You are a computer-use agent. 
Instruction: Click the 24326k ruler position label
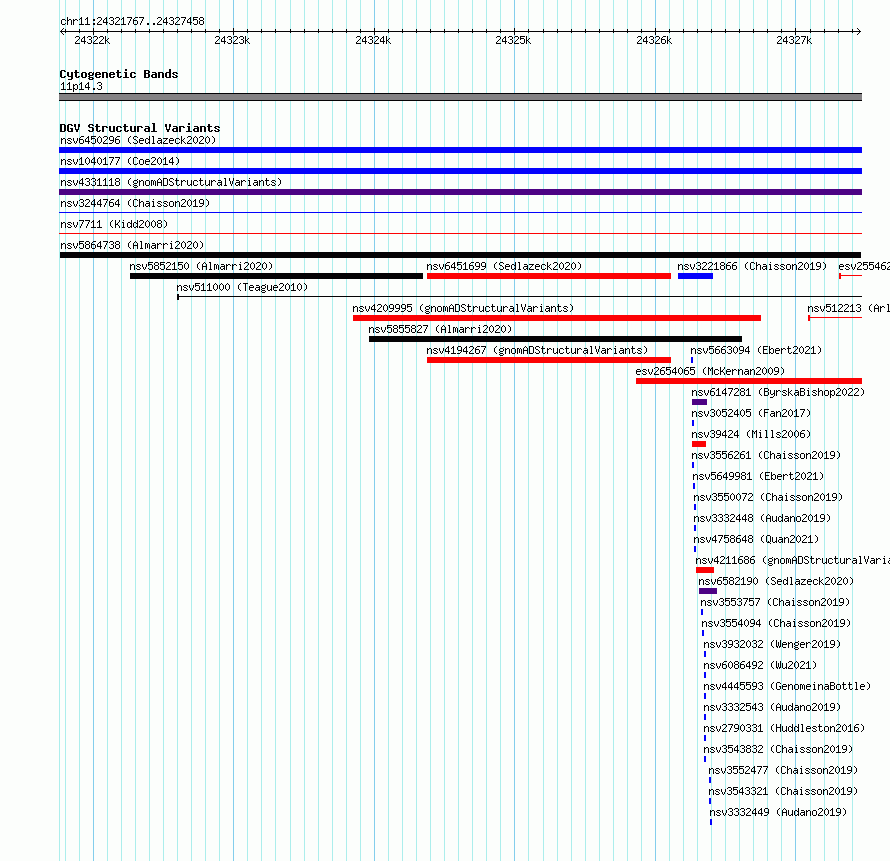coord(654,40)
